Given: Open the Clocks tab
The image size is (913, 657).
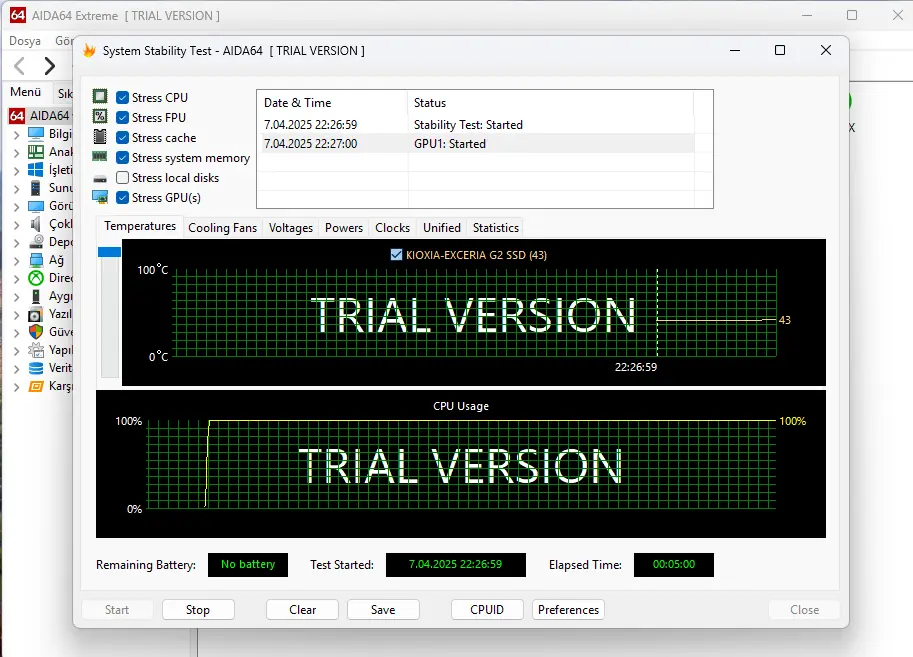Looking at the screenshot, I should pos(392,228).
